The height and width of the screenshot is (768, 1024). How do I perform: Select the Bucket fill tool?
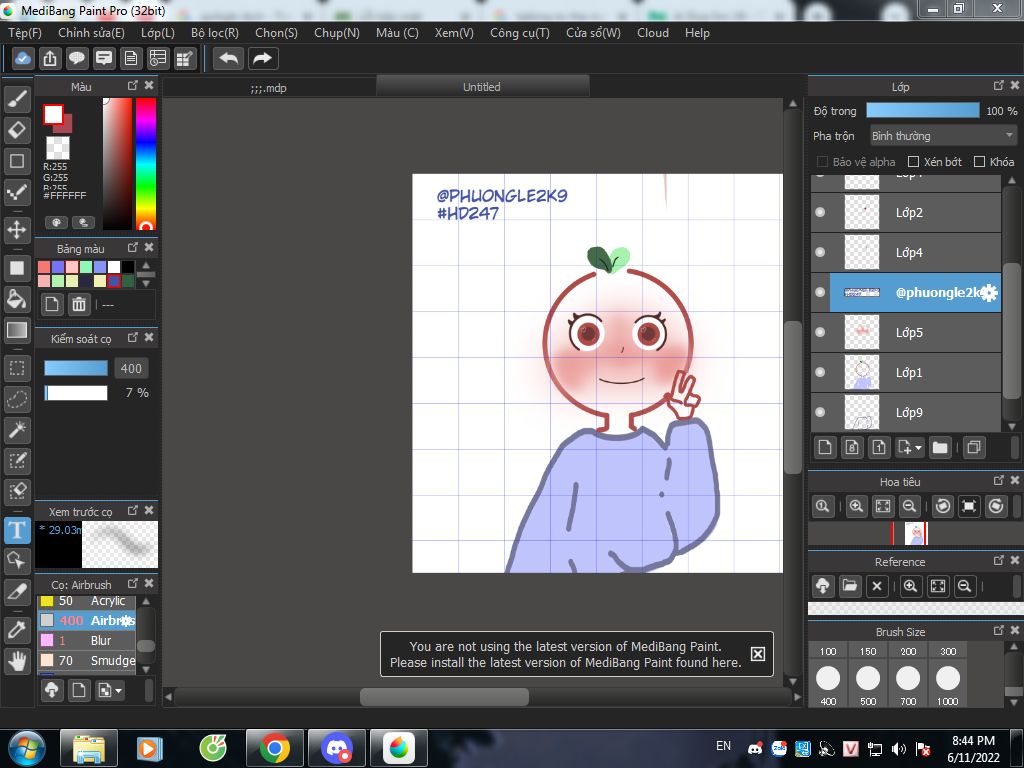pos(17,299)
